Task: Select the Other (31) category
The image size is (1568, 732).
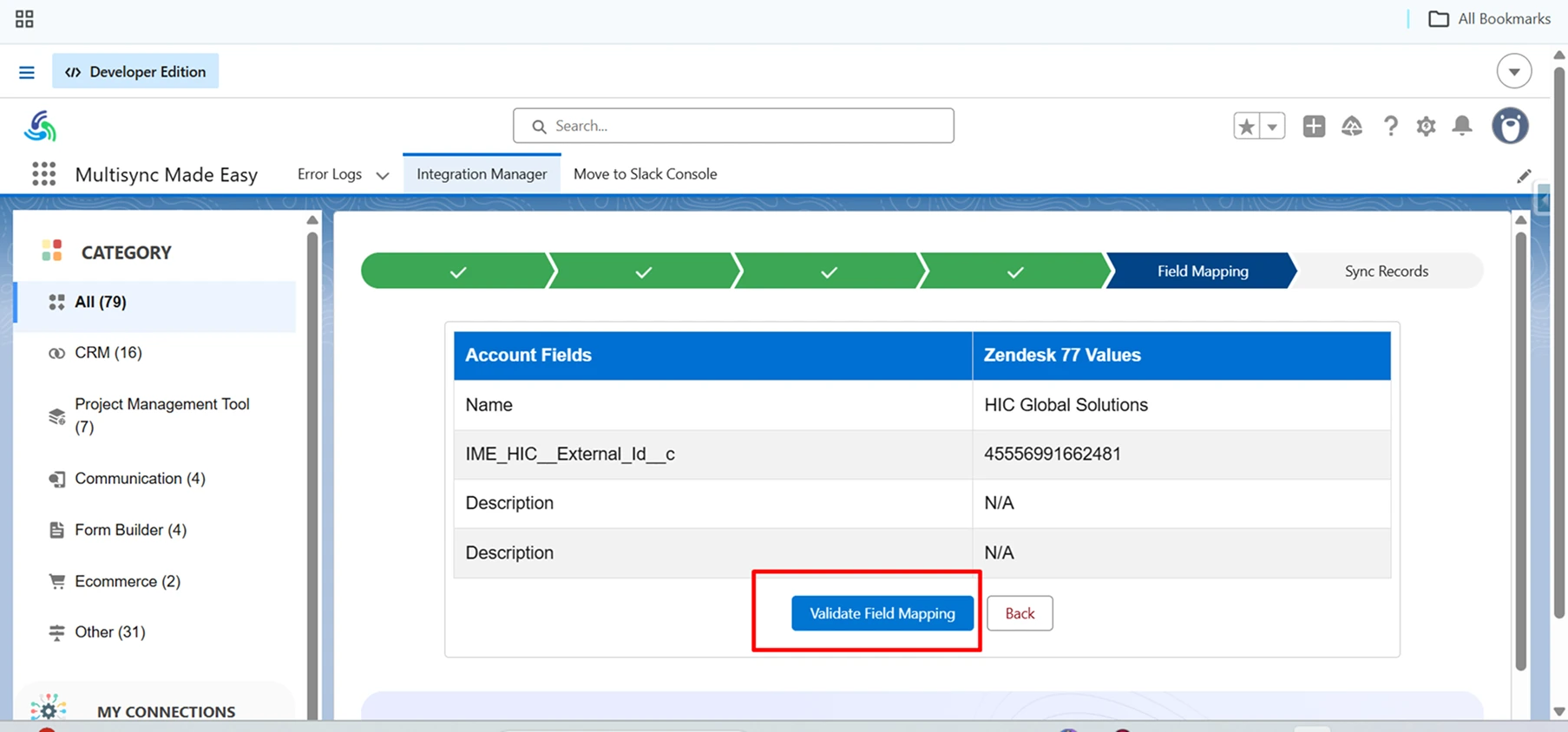Action: [x=156, y=632]
